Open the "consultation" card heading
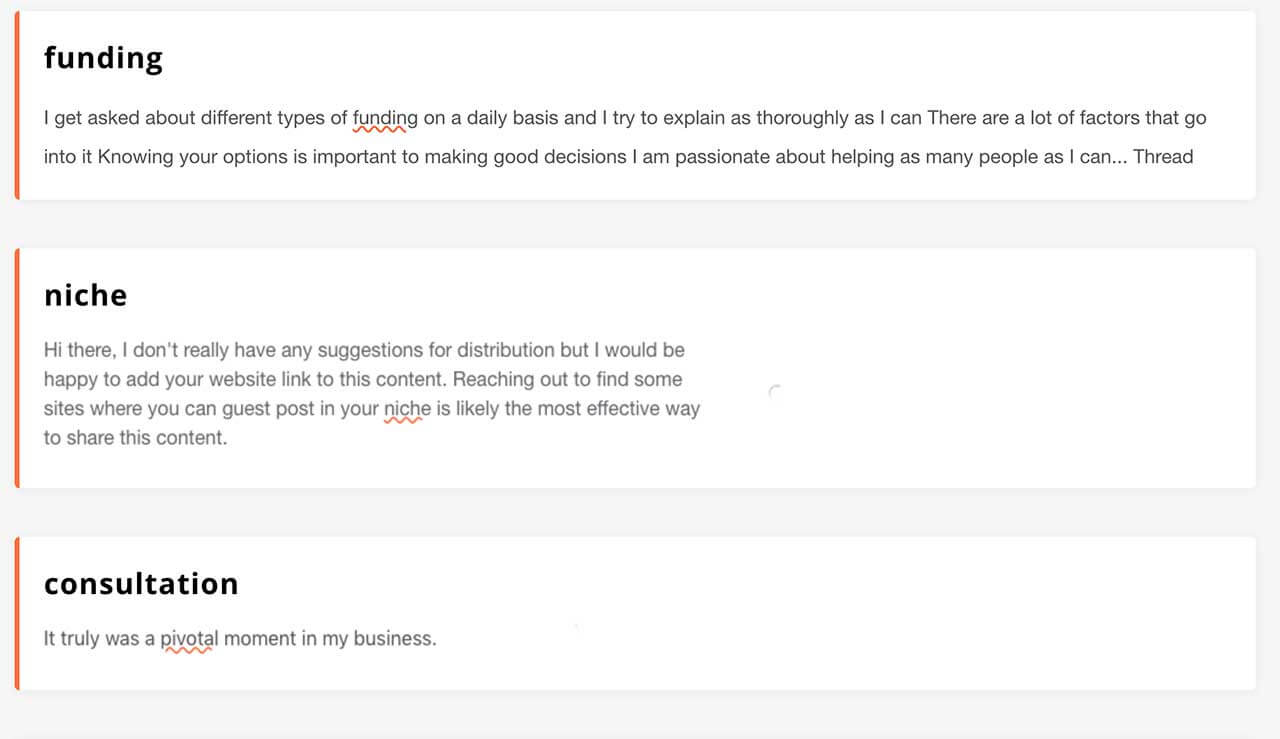Image resolution: width=1280 pixels, height=739 pixels. pyautogui.click(x=141, y=583)
